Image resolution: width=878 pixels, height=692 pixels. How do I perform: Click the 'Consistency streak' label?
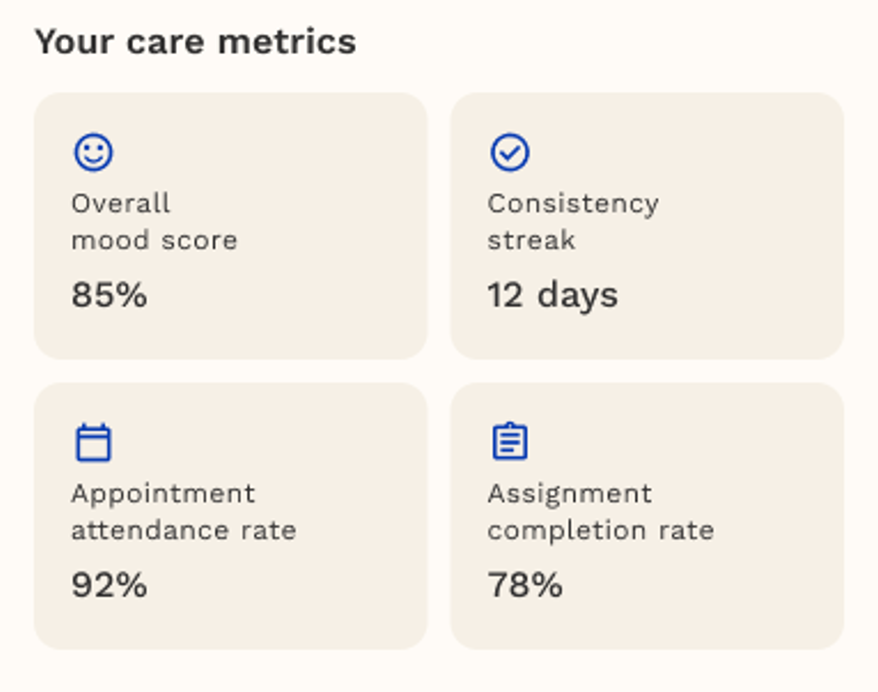(573, 222)
